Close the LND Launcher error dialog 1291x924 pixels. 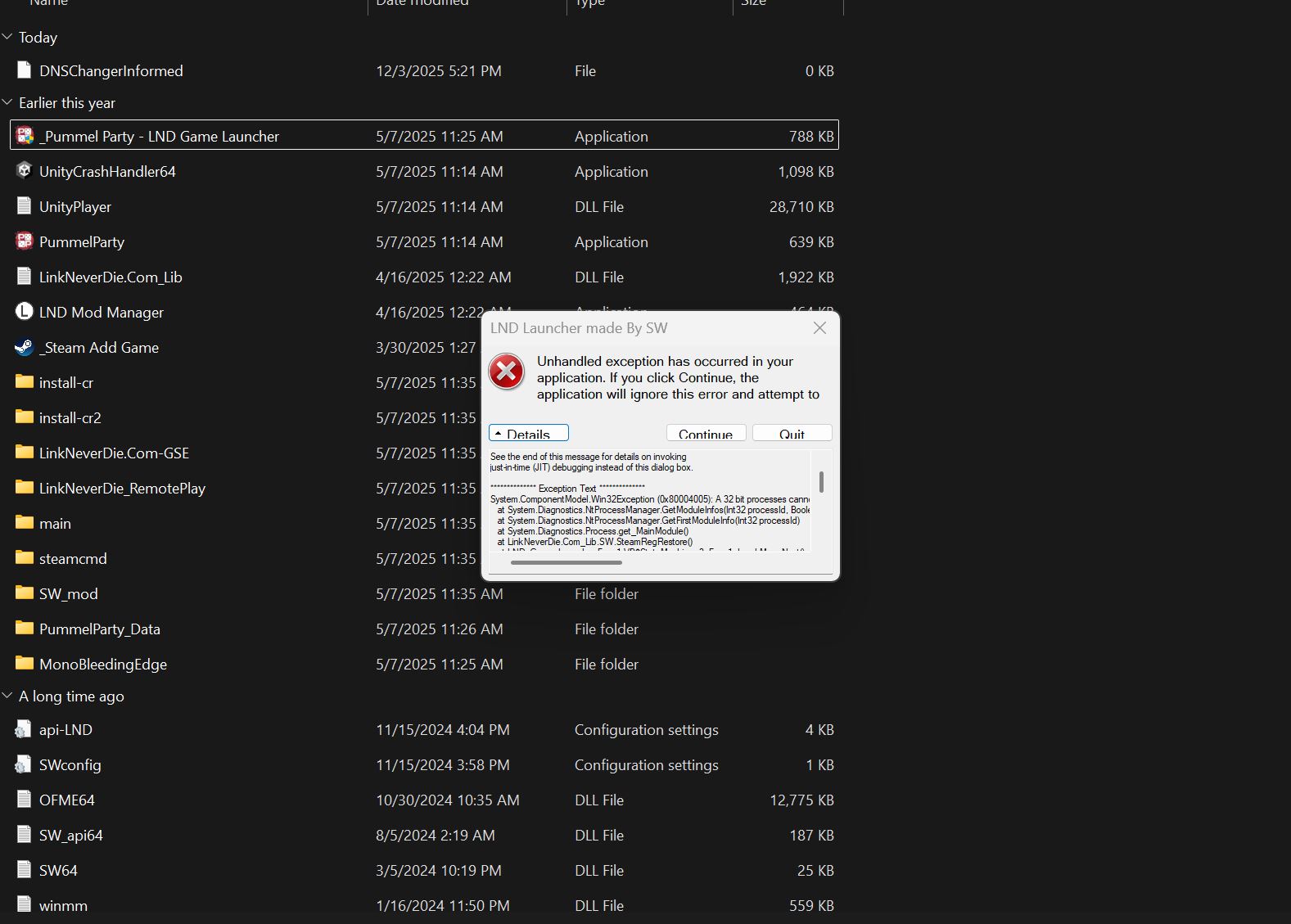[819, 327]
